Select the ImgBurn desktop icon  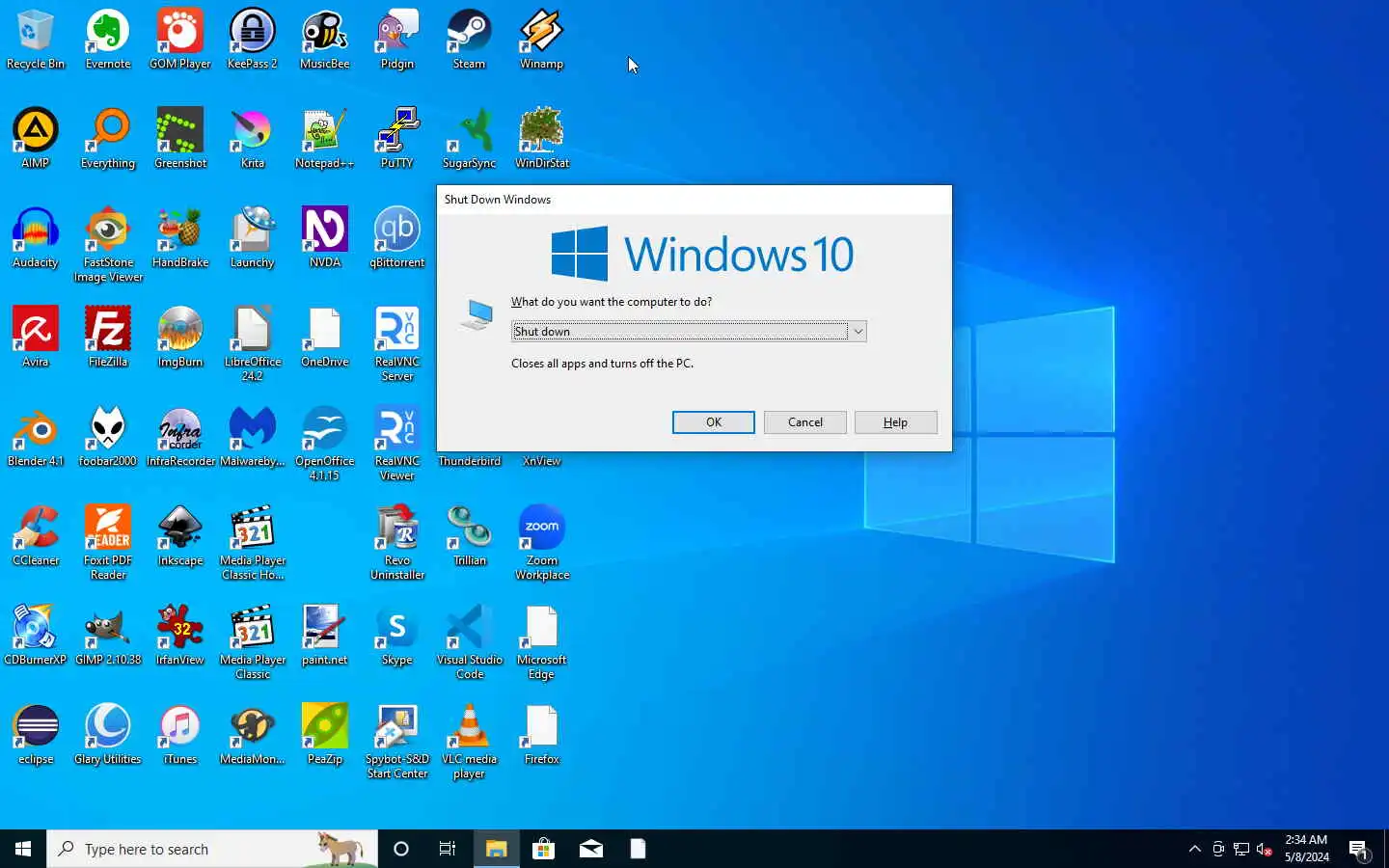coord(180,338)
